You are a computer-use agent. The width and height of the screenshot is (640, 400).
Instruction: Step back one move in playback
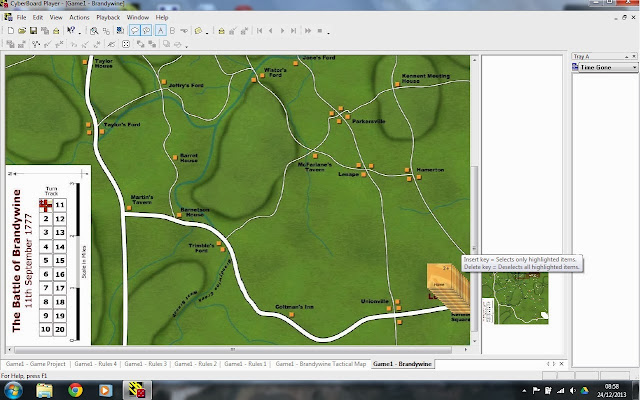[x=271, y=31]
